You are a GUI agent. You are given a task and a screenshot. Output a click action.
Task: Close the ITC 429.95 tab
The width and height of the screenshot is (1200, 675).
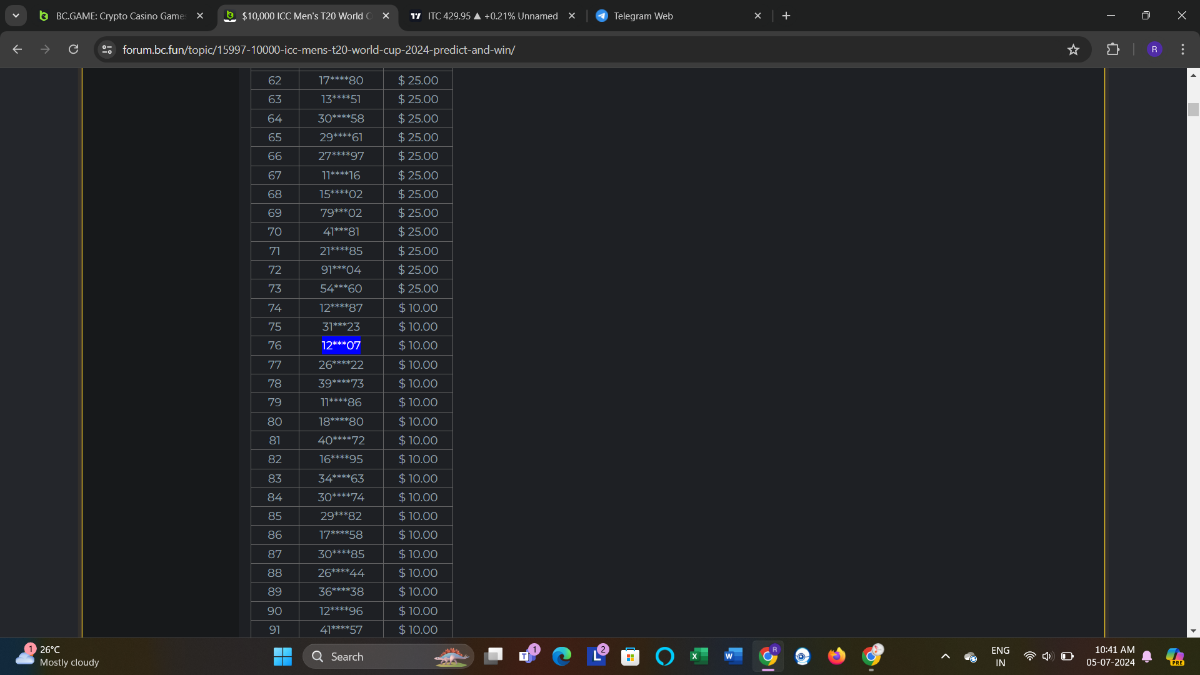(x=572, y=16)
